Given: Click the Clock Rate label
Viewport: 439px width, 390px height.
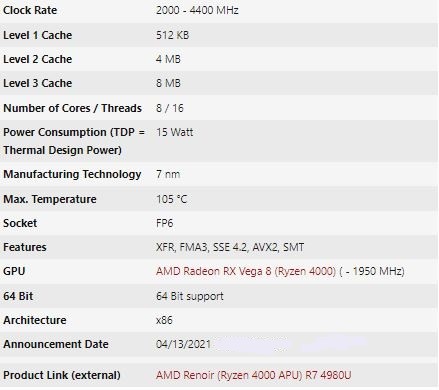Looking at the screenshot, I should [30, 10].
